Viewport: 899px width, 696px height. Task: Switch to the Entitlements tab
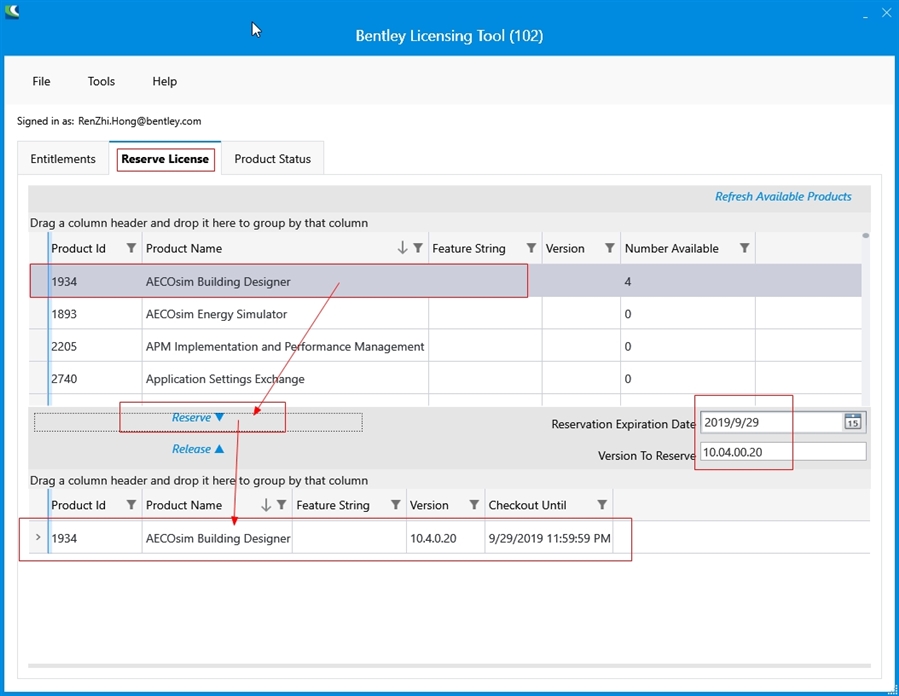click(x=63, y=159)
